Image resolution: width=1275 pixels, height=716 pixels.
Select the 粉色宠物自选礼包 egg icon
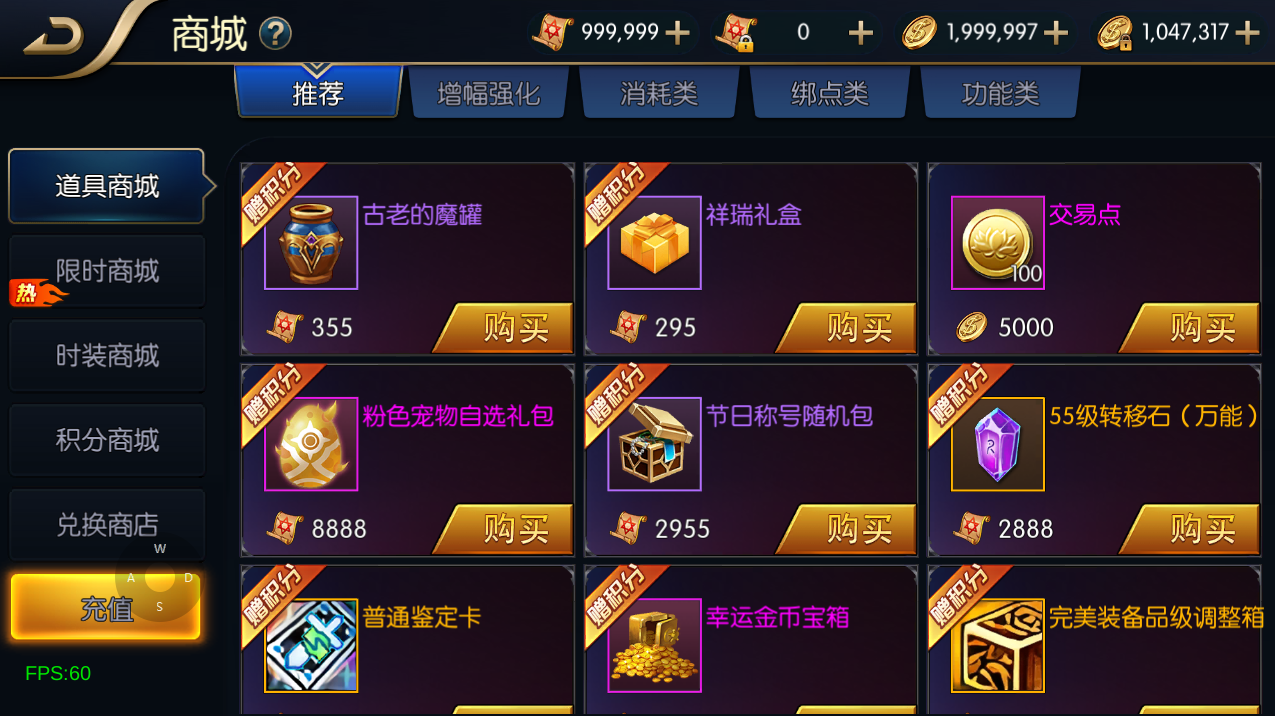click(311, 444)
